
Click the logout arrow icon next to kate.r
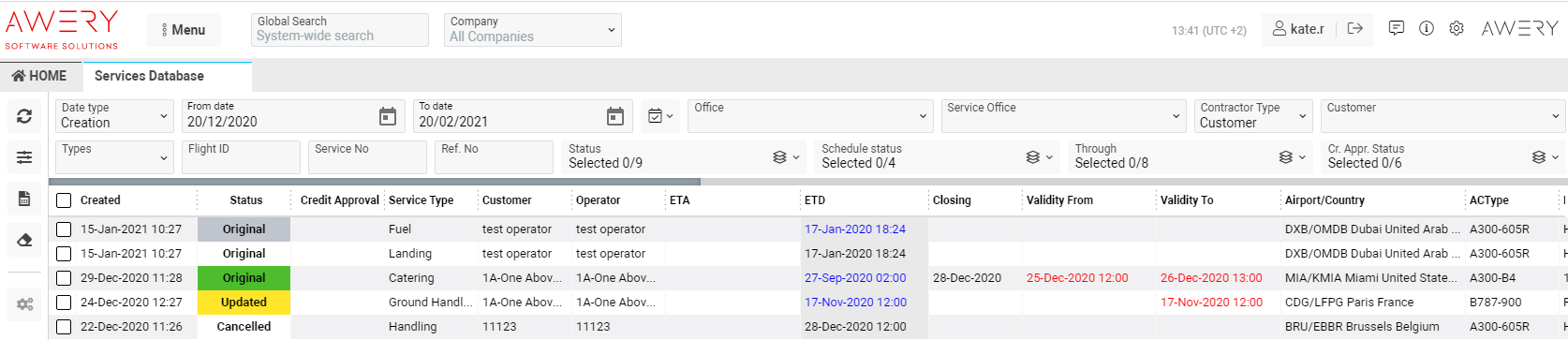click(1355, 28)
